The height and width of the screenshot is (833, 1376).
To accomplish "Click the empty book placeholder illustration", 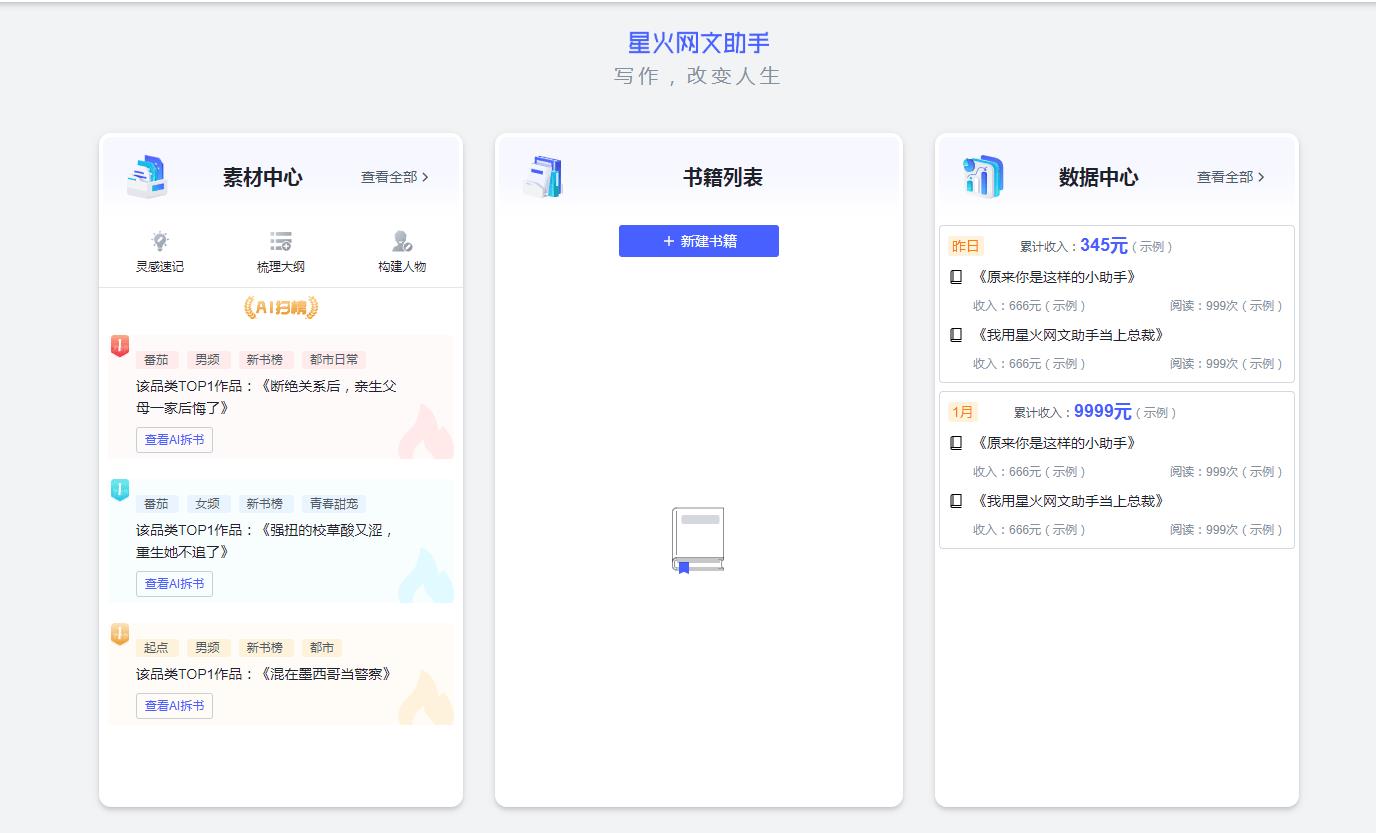I will click(x=698, y=538).
